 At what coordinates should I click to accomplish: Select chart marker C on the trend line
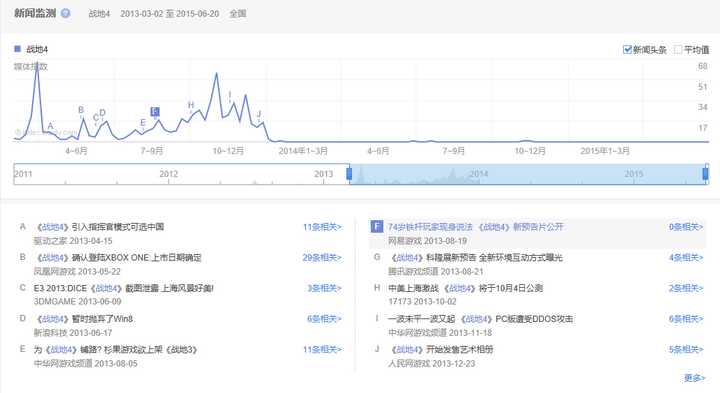(96, 118)
